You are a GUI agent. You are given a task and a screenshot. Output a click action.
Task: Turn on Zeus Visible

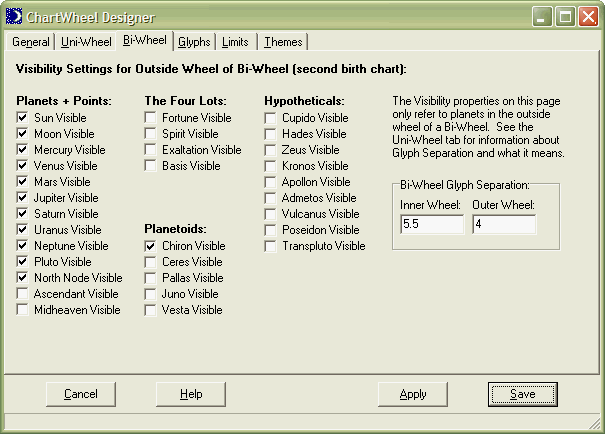tap(270, 150)
